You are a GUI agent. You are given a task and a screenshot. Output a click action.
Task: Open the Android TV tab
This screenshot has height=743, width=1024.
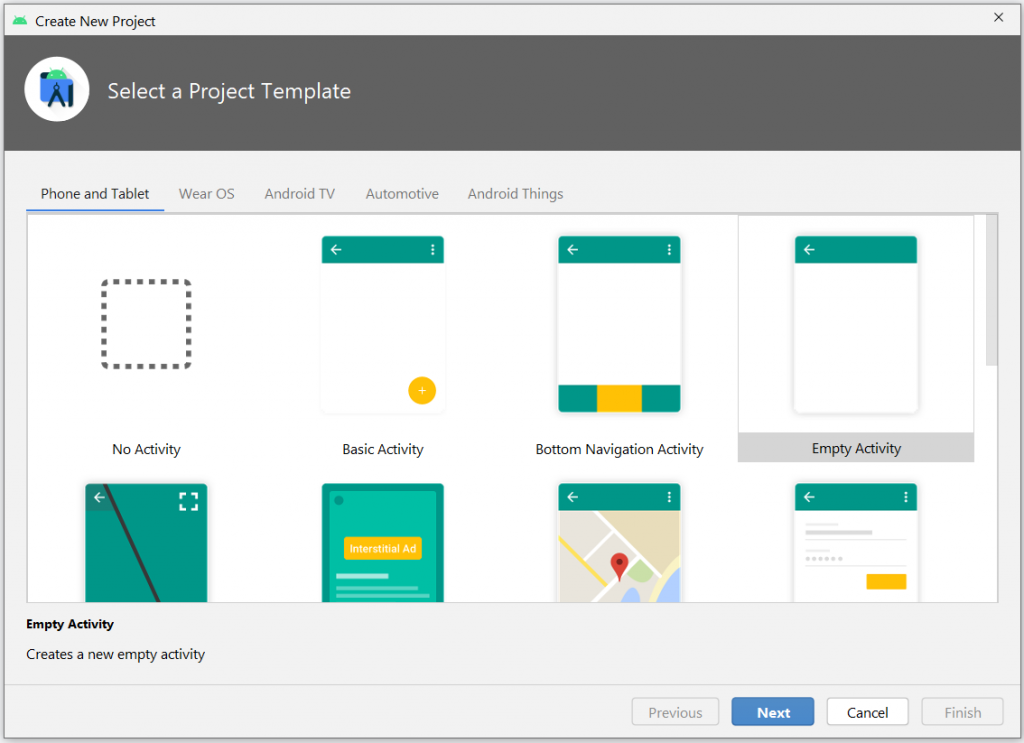coord(300,194)
